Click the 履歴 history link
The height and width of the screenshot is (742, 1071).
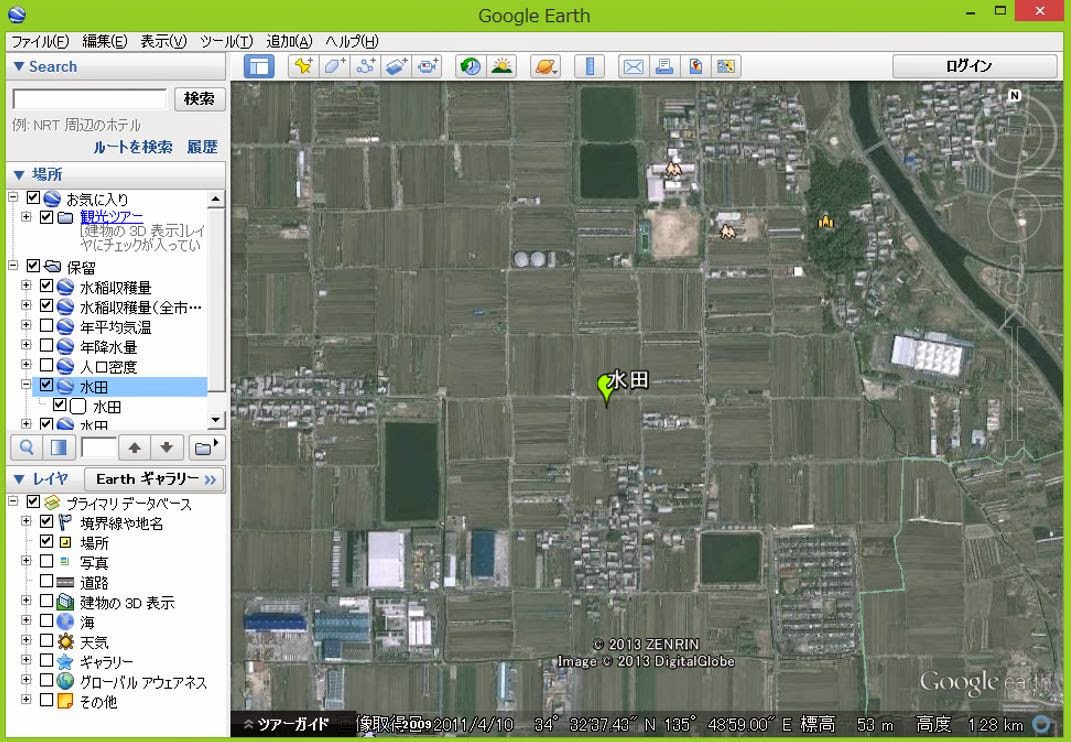point(202,147)
